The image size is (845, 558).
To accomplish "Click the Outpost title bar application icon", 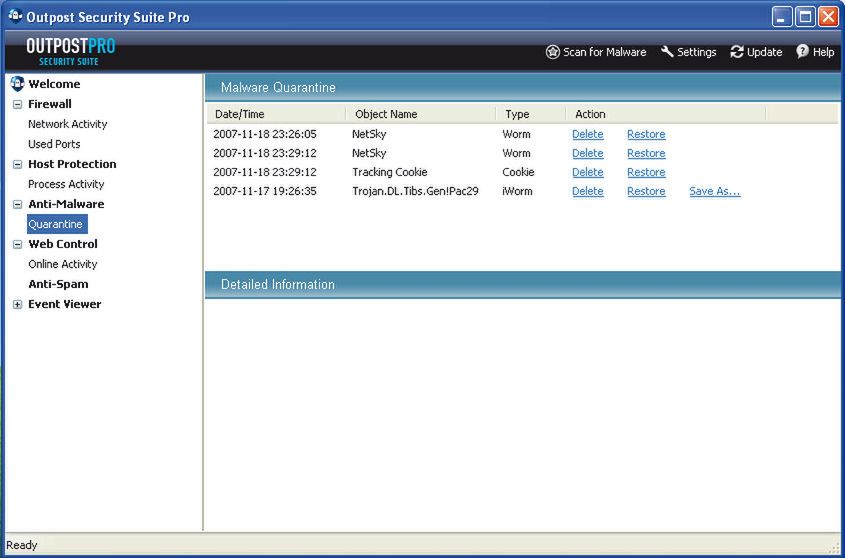I will pyautogui.click(x=16, y=16).
